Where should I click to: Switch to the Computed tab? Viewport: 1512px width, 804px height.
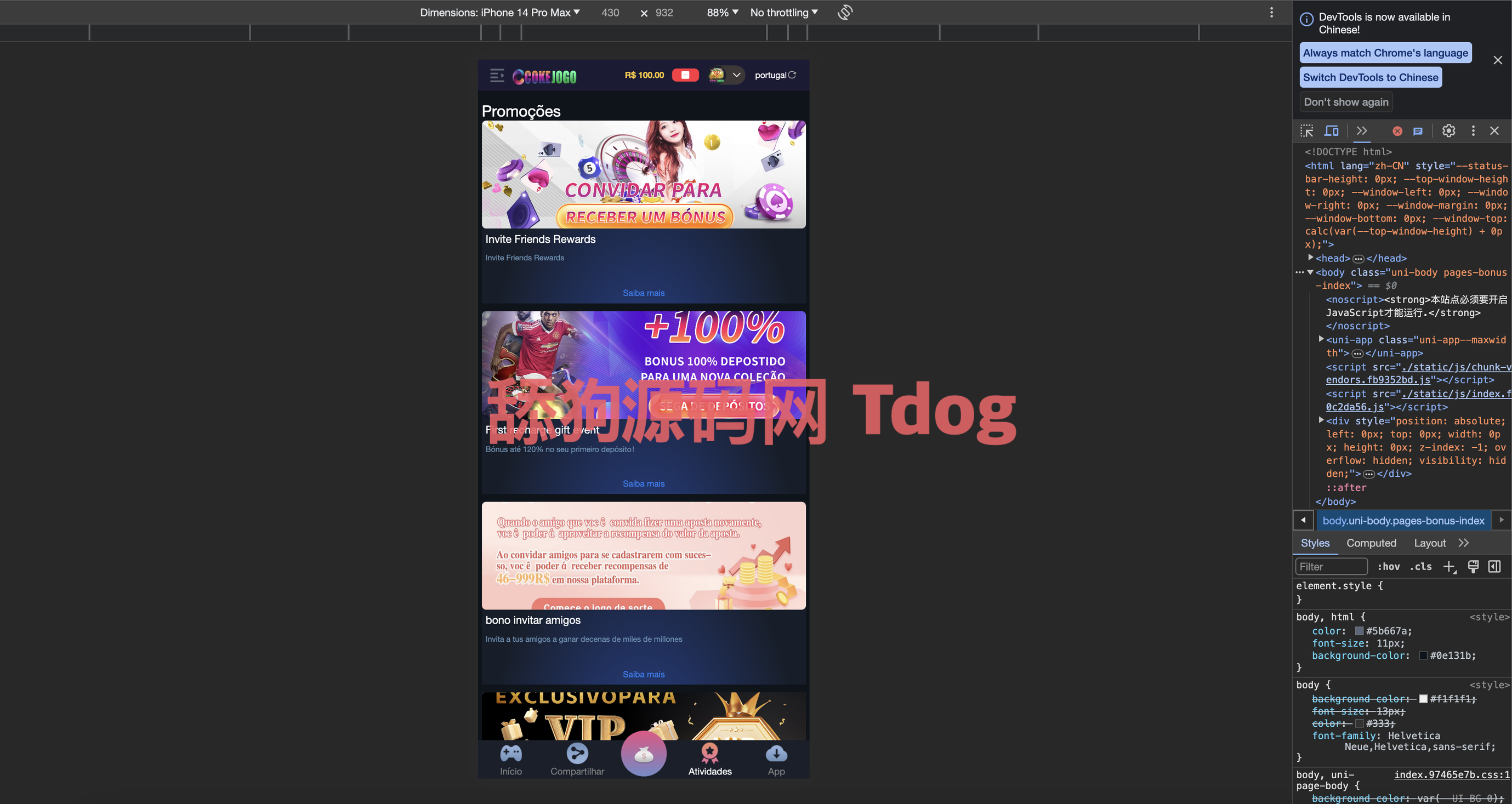click(1371, 543)
